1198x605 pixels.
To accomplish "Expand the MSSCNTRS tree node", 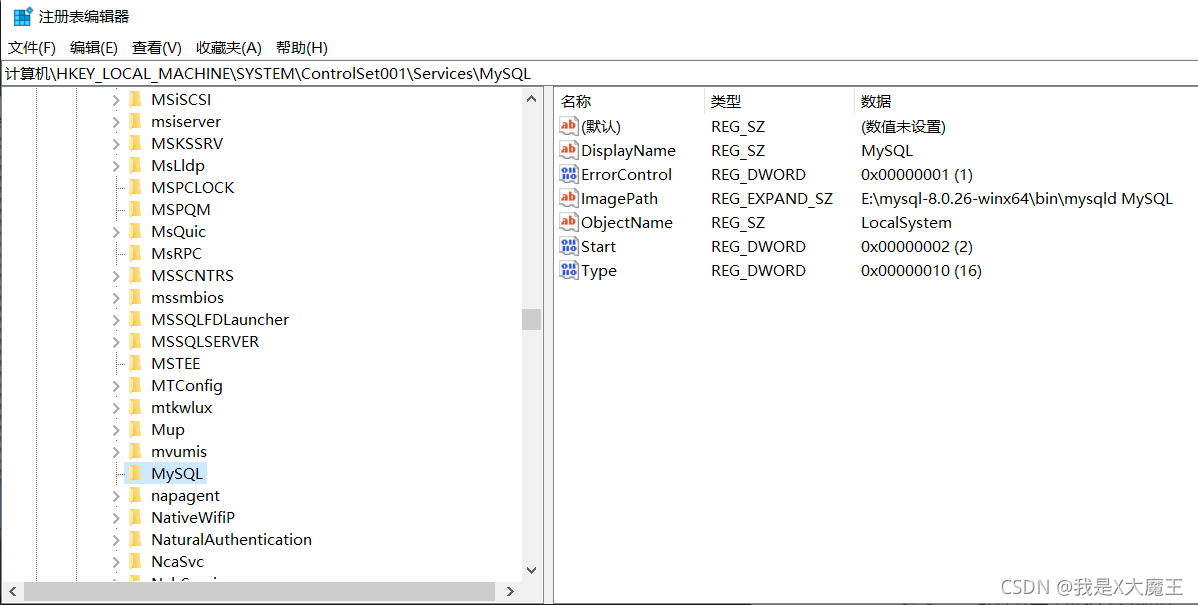I will tap(115, 276).
